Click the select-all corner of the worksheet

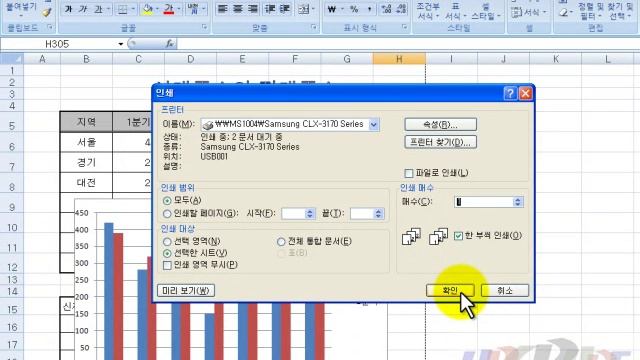[x=12, y=59]
